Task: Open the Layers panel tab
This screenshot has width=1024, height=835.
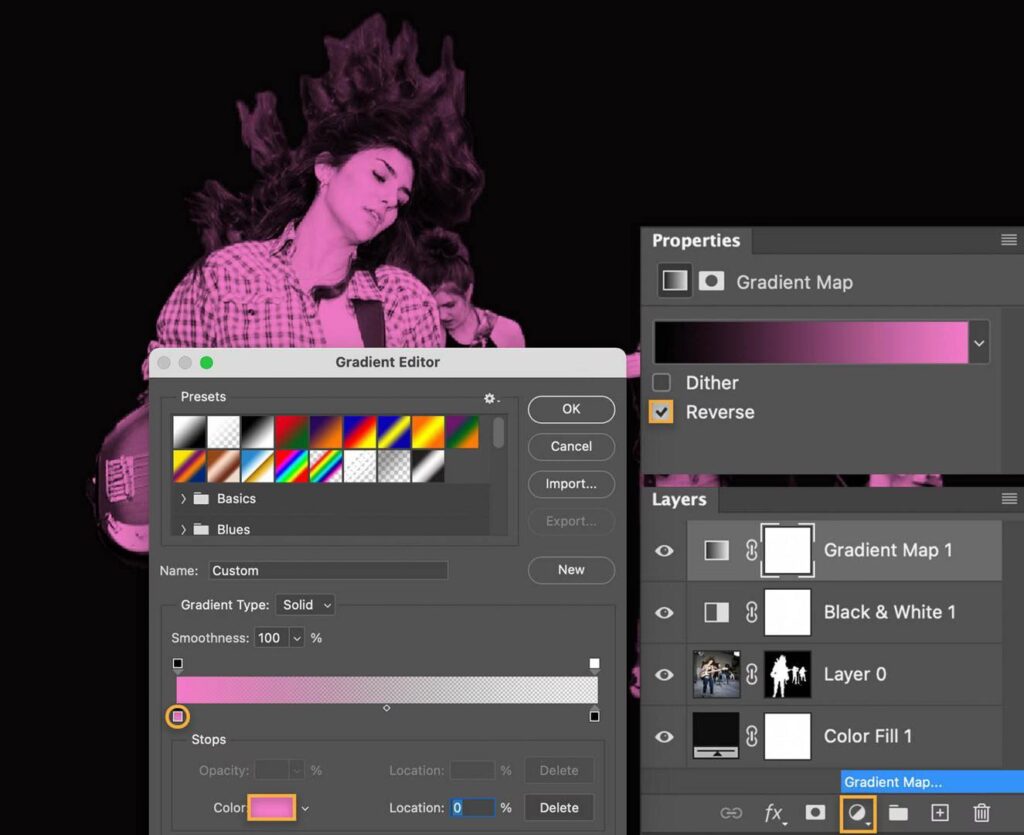Action: [x=679, y=500]
